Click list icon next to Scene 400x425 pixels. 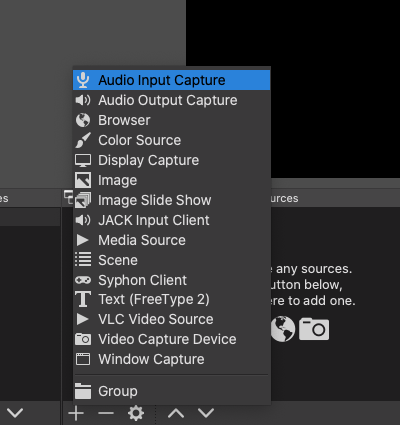click(x=83, y=259)
